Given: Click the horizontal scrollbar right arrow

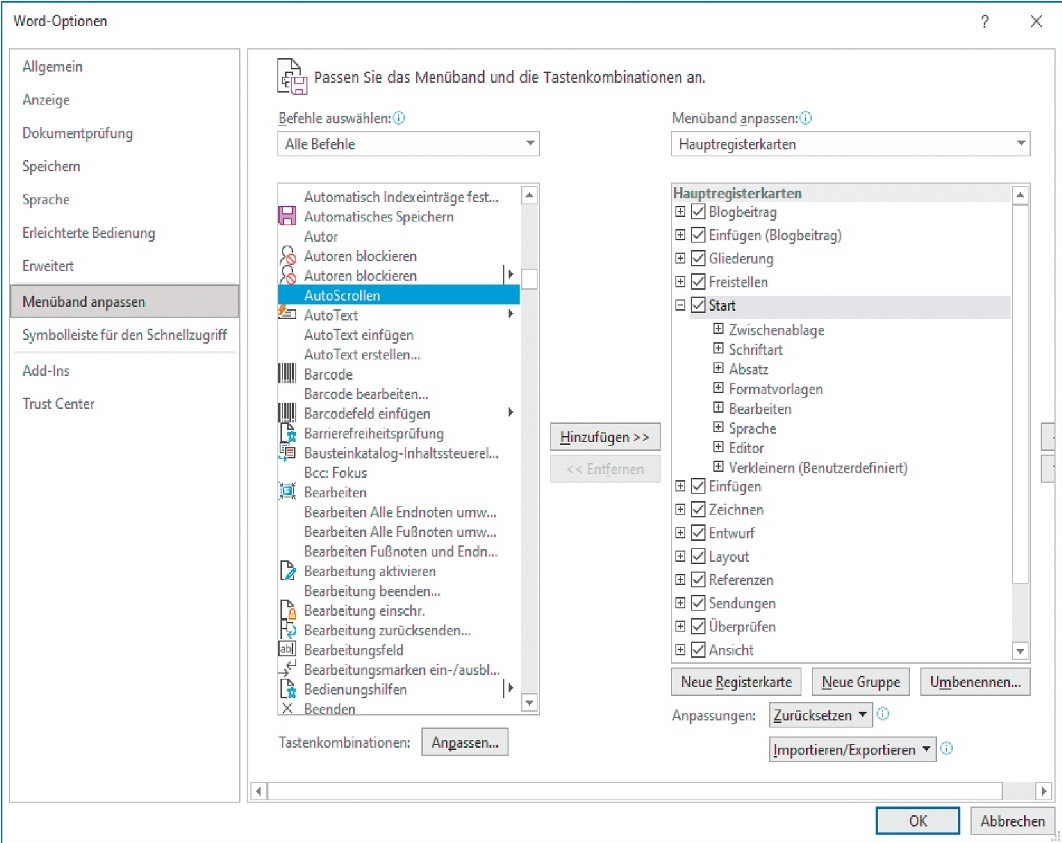Looking at the screenshot, I should coord(1044,791).
